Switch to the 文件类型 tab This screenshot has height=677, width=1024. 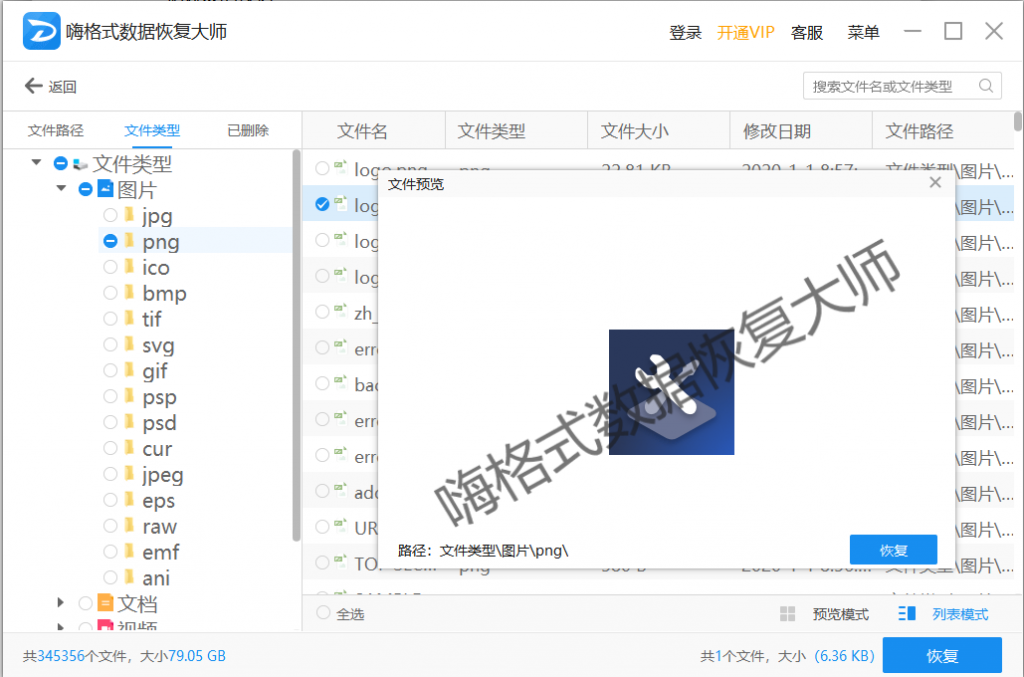pyautogui.click(x=152, y=131)
